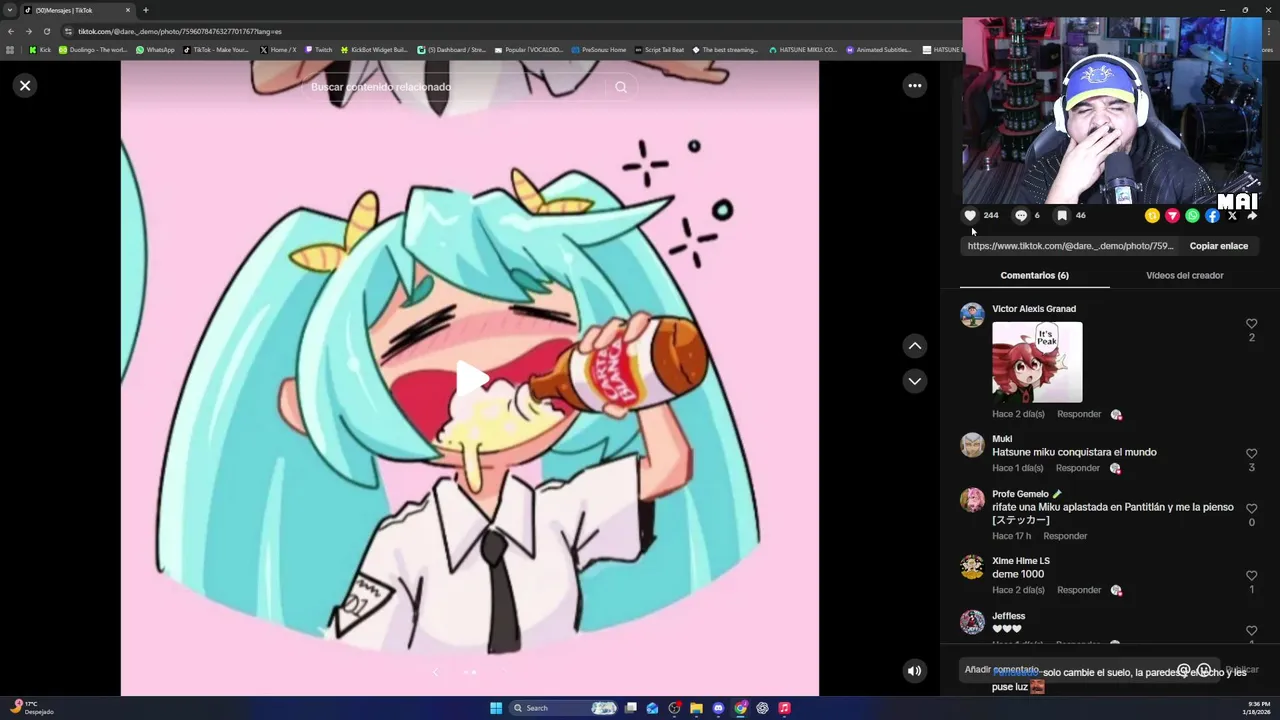1280x720 pixels.
Task: Open File Explorer from the taskbar
Action: tap(696, 708)
